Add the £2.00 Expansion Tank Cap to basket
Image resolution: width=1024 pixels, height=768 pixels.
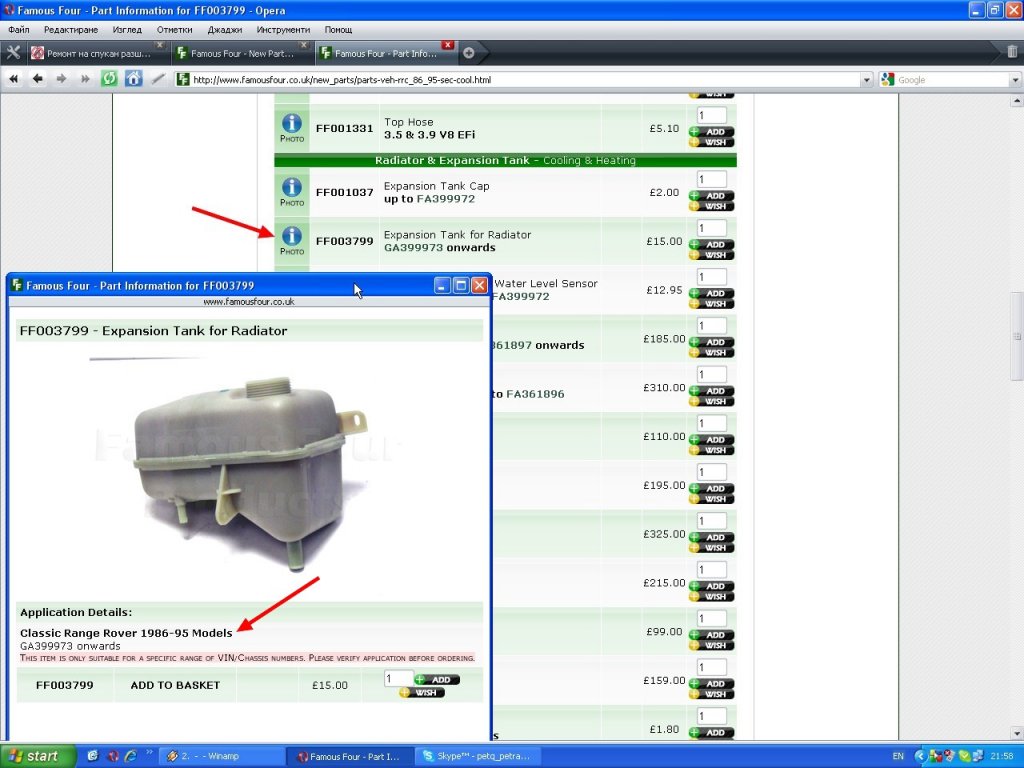tap(712, 196)
